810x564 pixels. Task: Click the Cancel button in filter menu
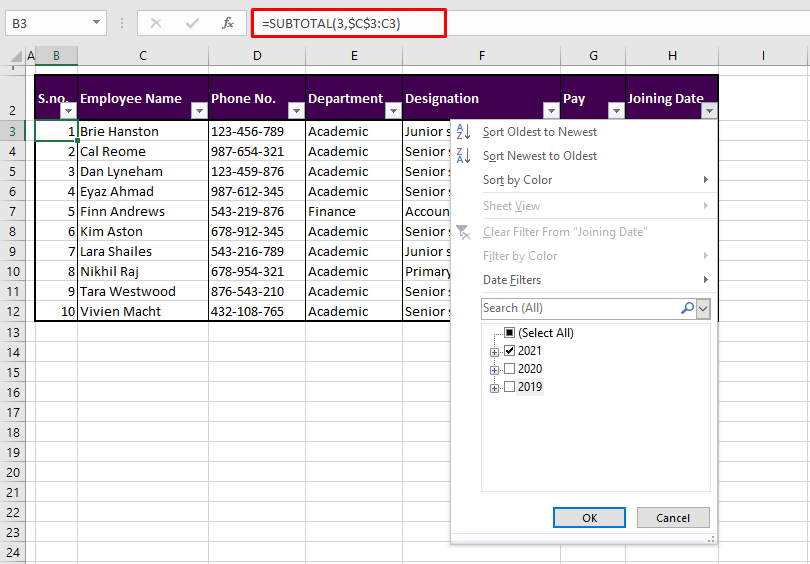pyautogui.click(x=673, y=517)
